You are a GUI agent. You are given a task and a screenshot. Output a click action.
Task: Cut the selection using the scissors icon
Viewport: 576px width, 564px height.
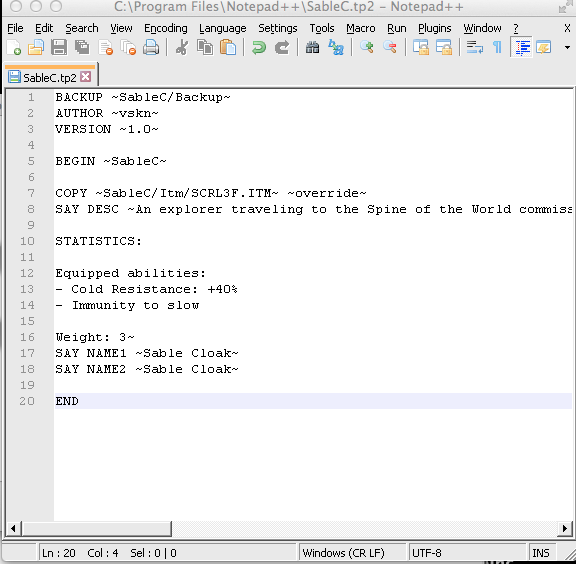(182, 48)
